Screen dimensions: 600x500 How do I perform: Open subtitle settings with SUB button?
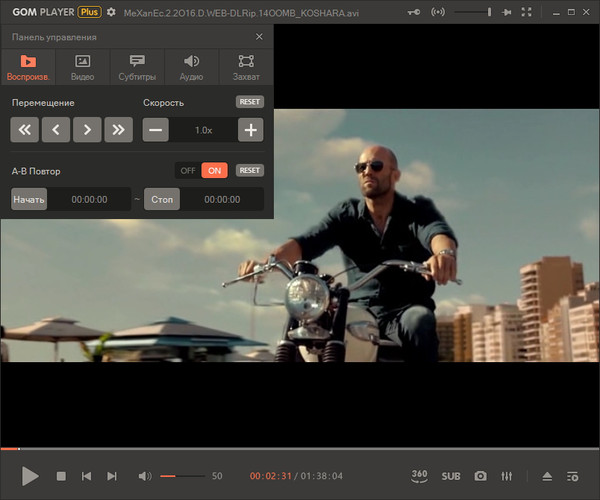[451, 476]
